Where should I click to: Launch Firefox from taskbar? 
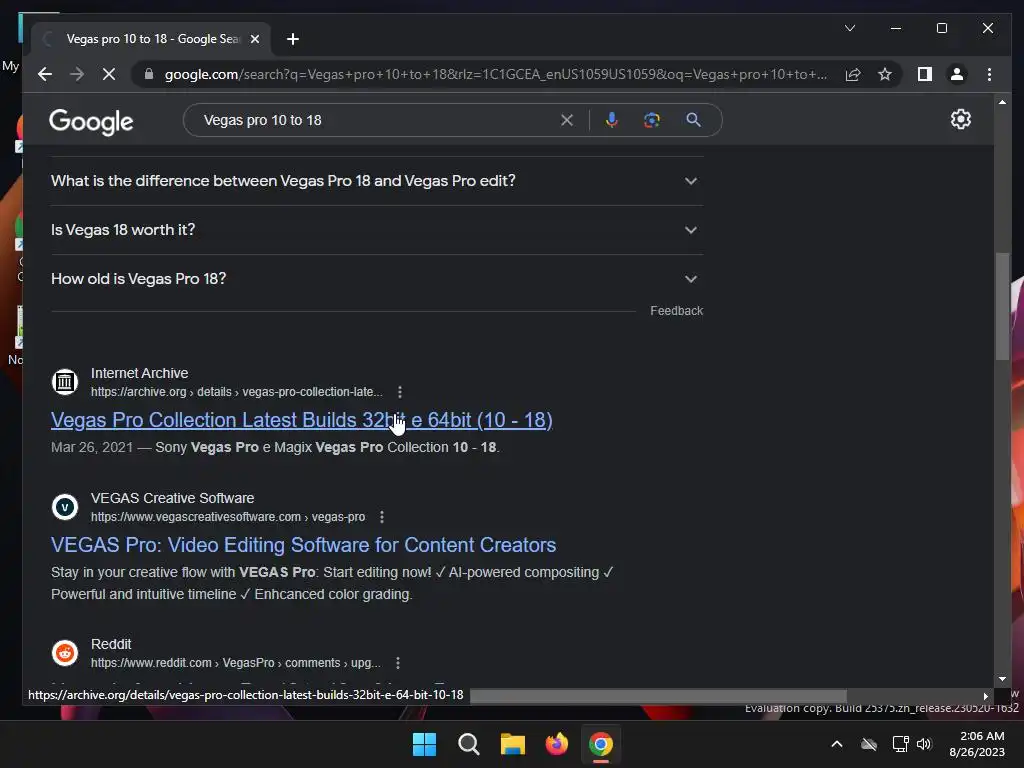point(556,744)
